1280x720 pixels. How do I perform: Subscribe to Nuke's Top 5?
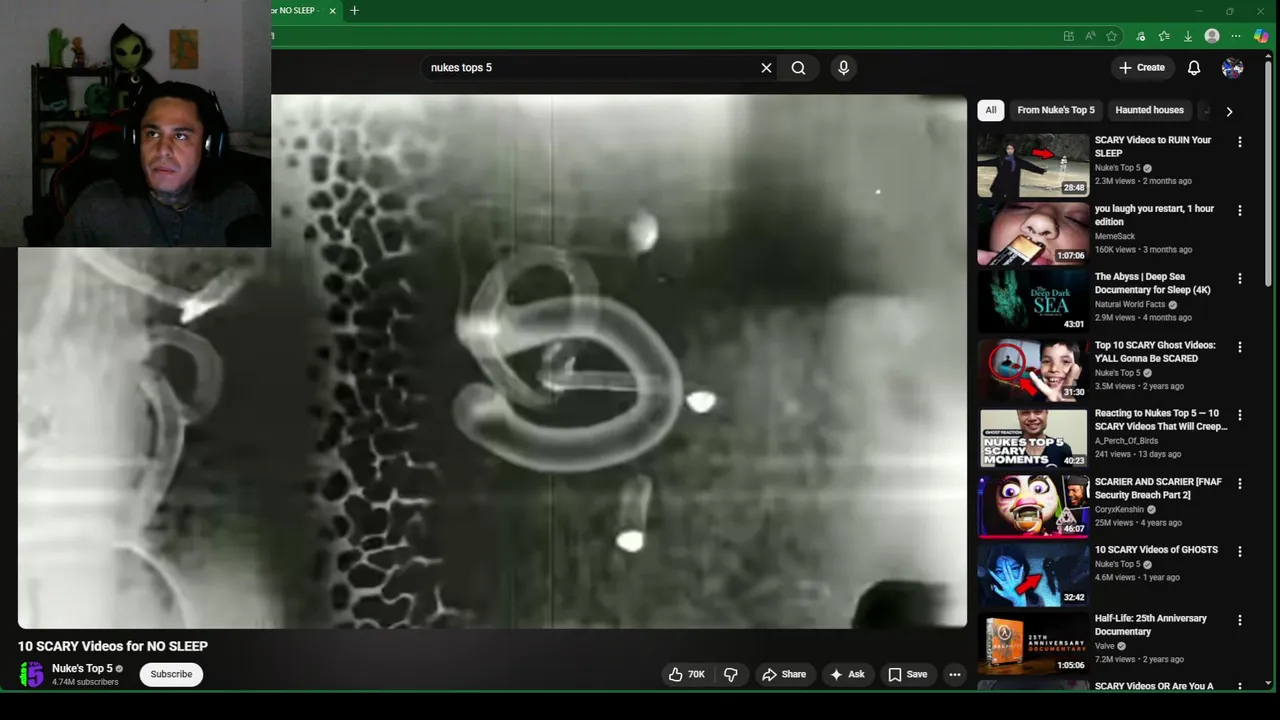(171, 674)
